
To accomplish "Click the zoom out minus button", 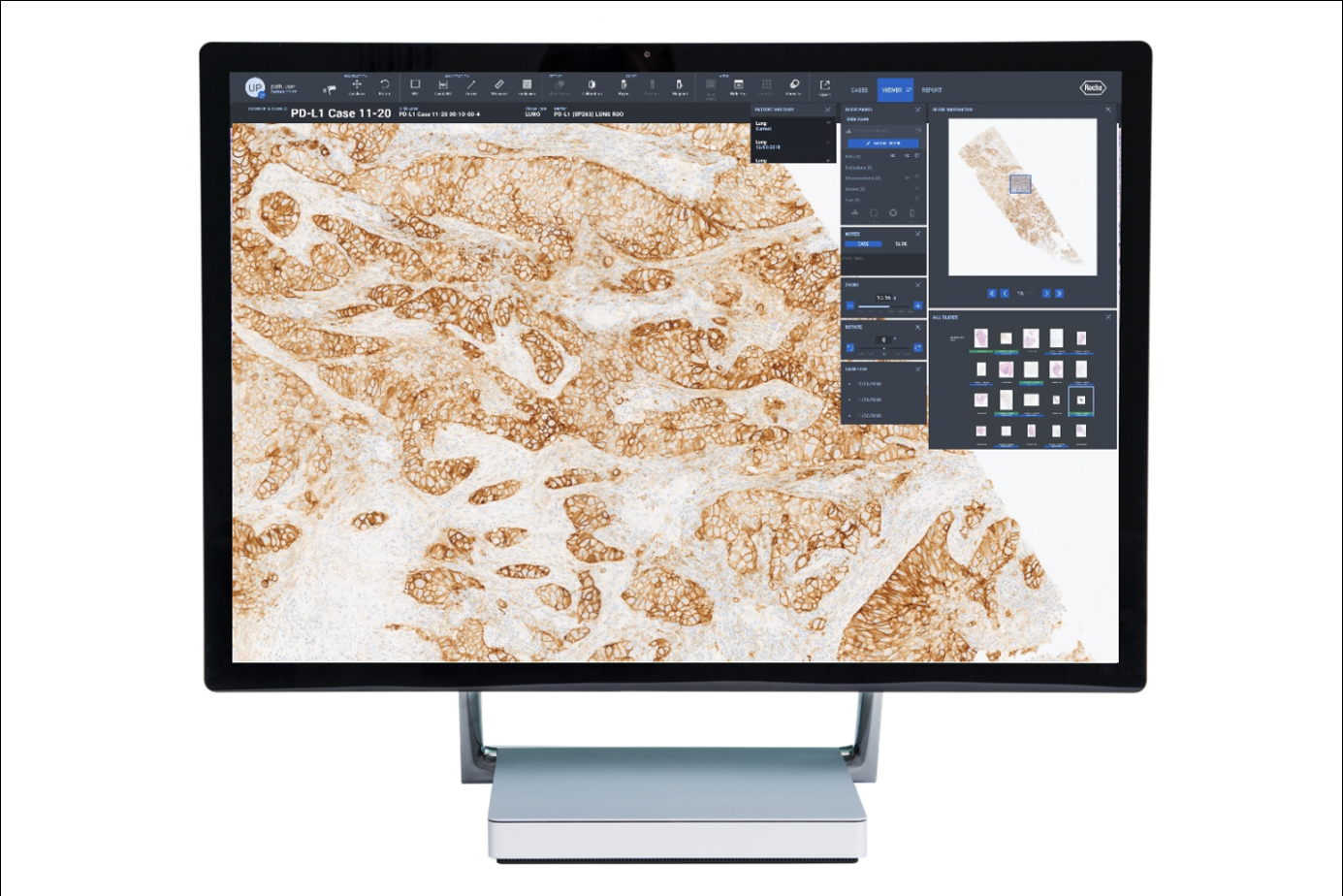I will pyautogui.click(x=849, y=306).
